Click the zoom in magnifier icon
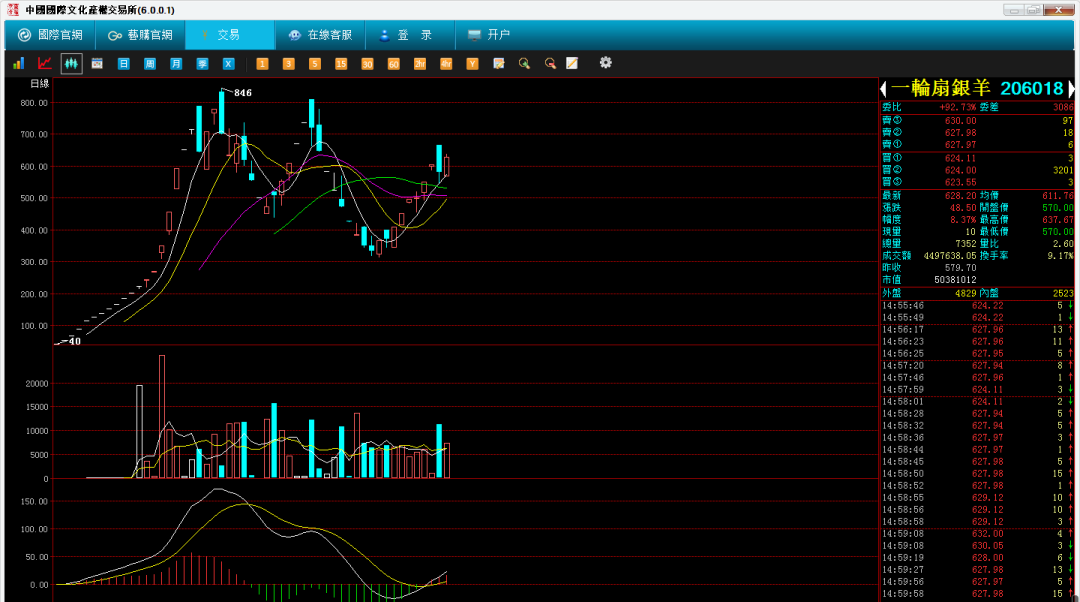 coord(524,63)
